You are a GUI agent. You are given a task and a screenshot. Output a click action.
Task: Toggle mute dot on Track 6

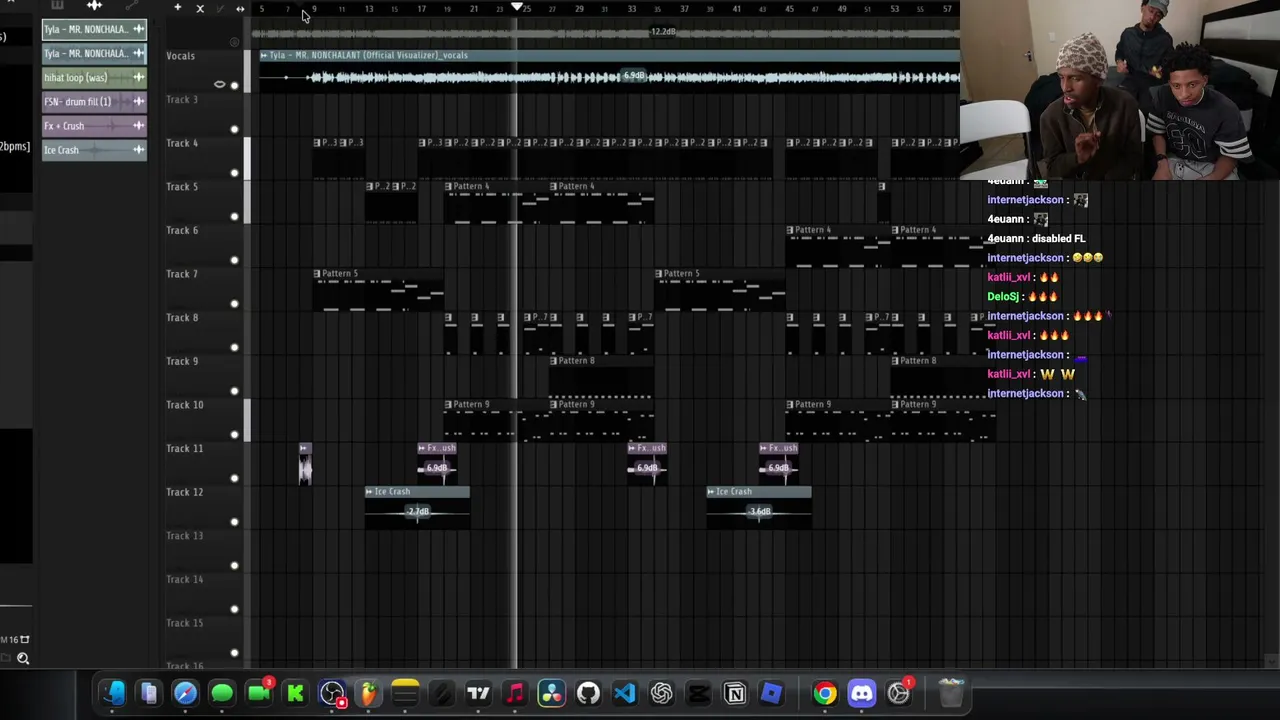click(234, 260)
